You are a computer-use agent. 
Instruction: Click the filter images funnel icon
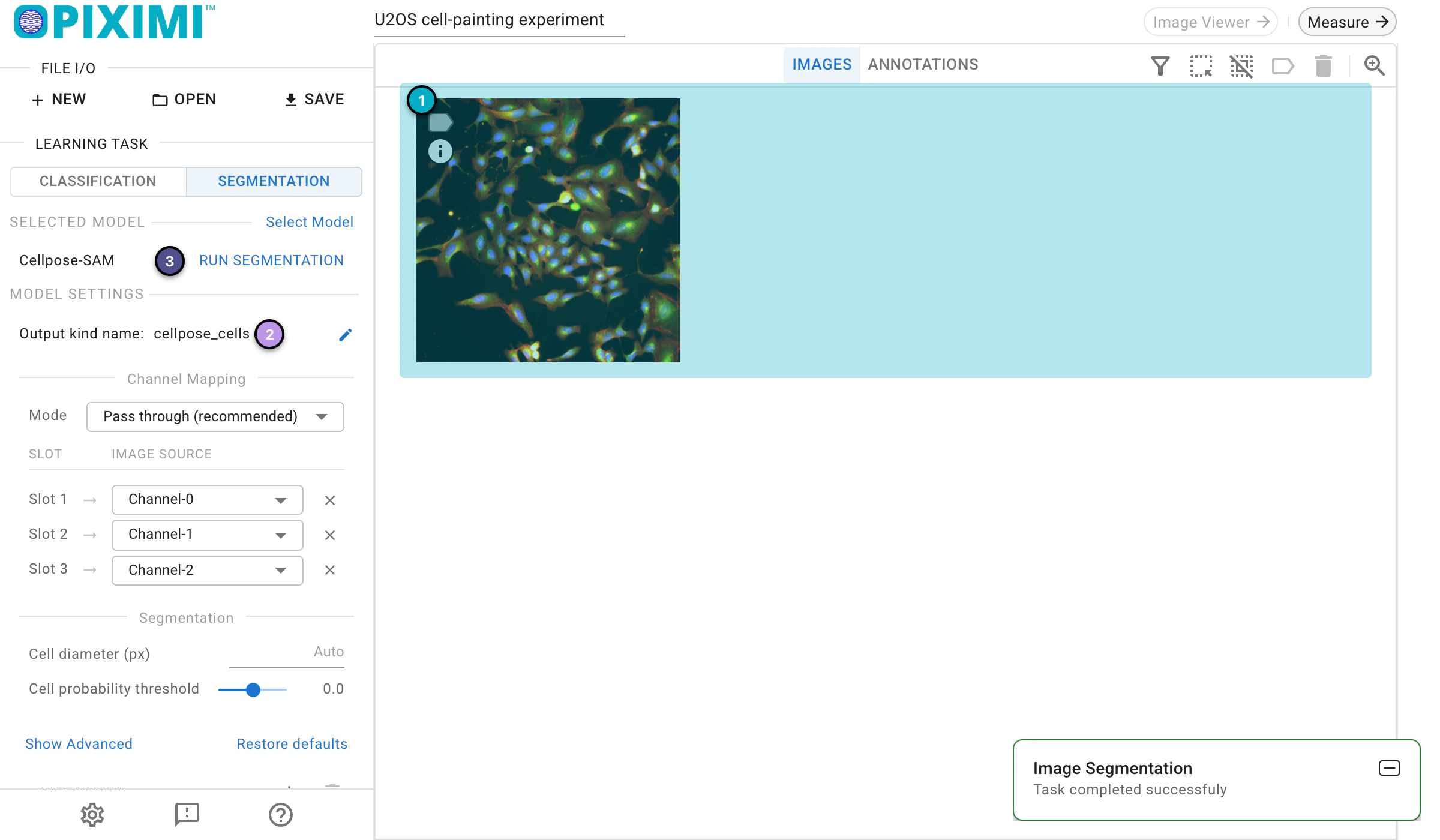(x=1160, y=65)
